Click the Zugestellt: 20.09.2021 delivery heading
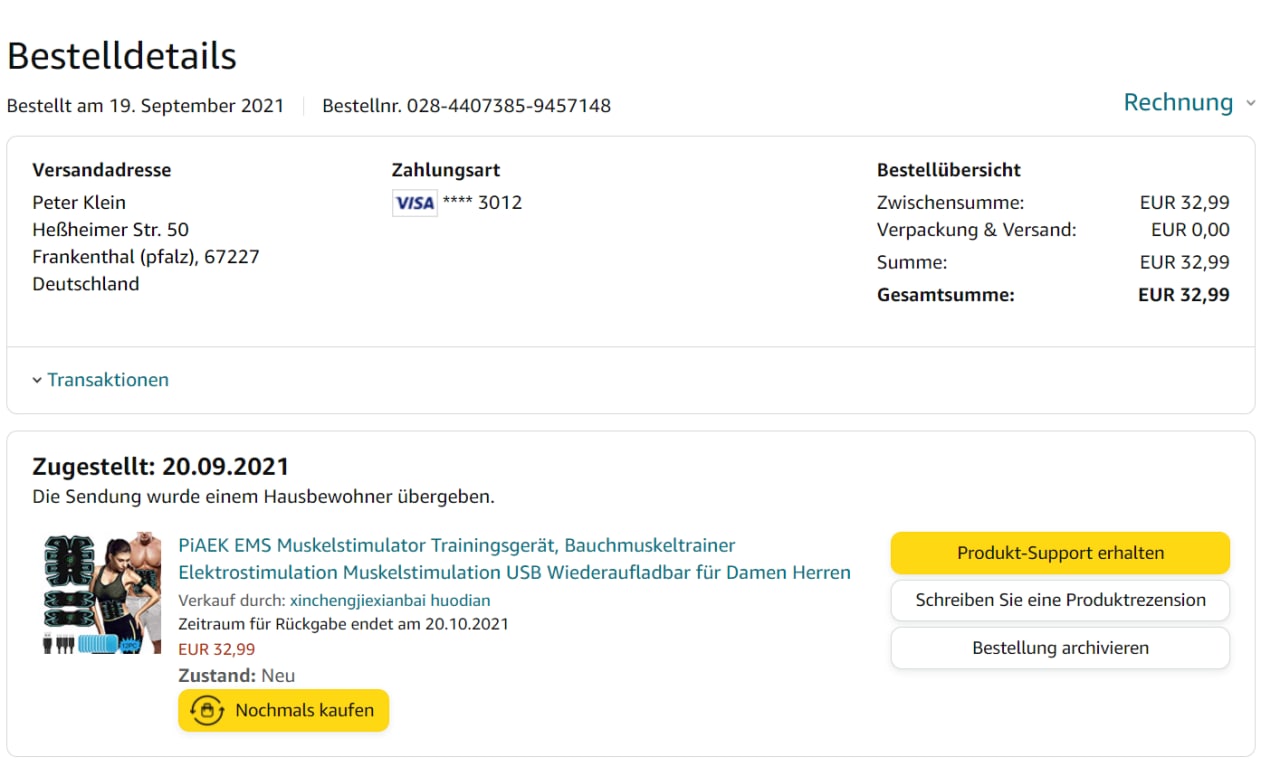Viewport: 1280px width, 776px height. click(x=161, y=467)
